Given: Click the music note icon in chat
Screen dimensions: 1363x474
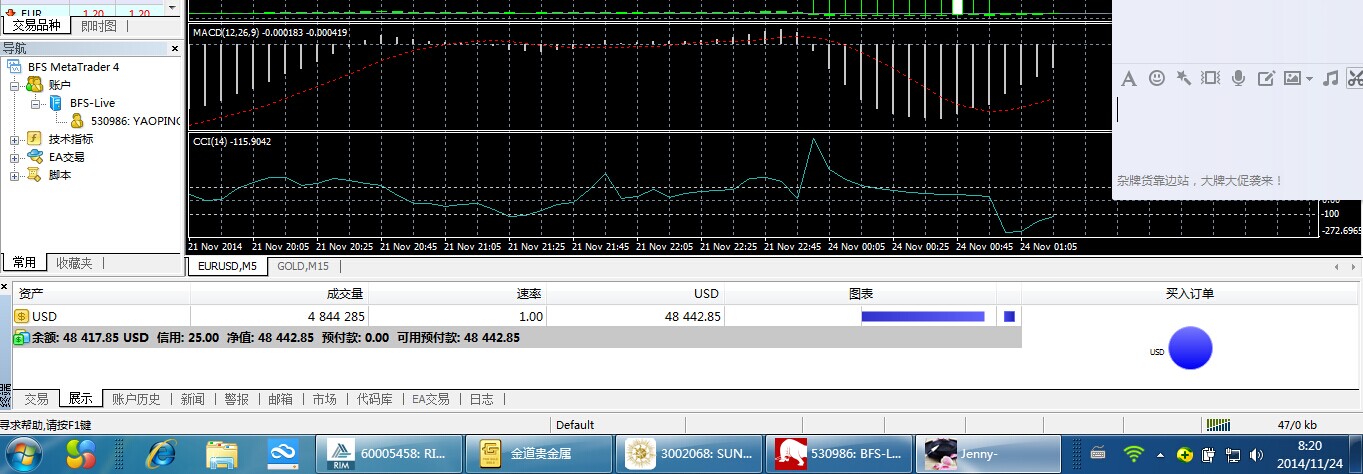Looking at the screenshot, I should pos(1330,78).
